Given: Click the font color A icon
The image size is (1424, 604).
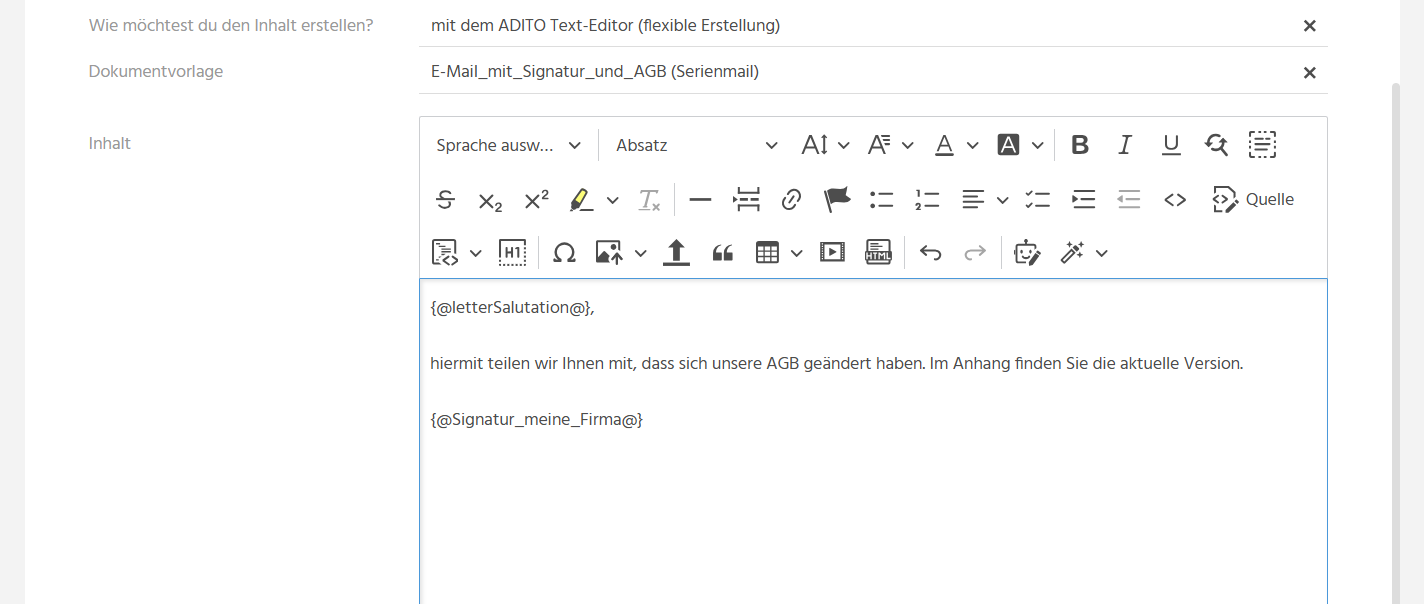Looking at the screenshot, I should point(944,145).
